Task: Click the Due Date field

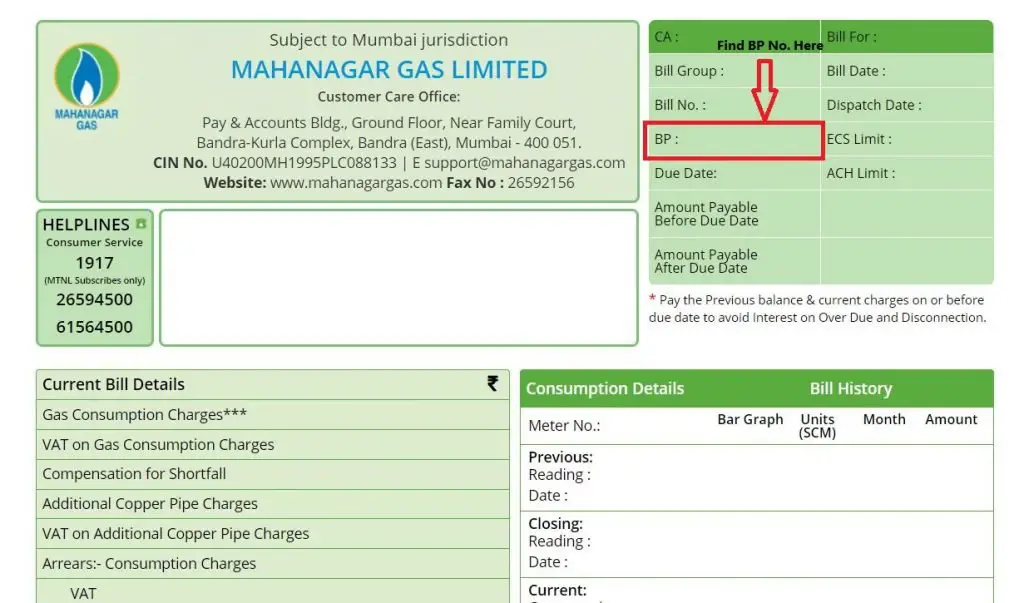Action: pos(735,173)
